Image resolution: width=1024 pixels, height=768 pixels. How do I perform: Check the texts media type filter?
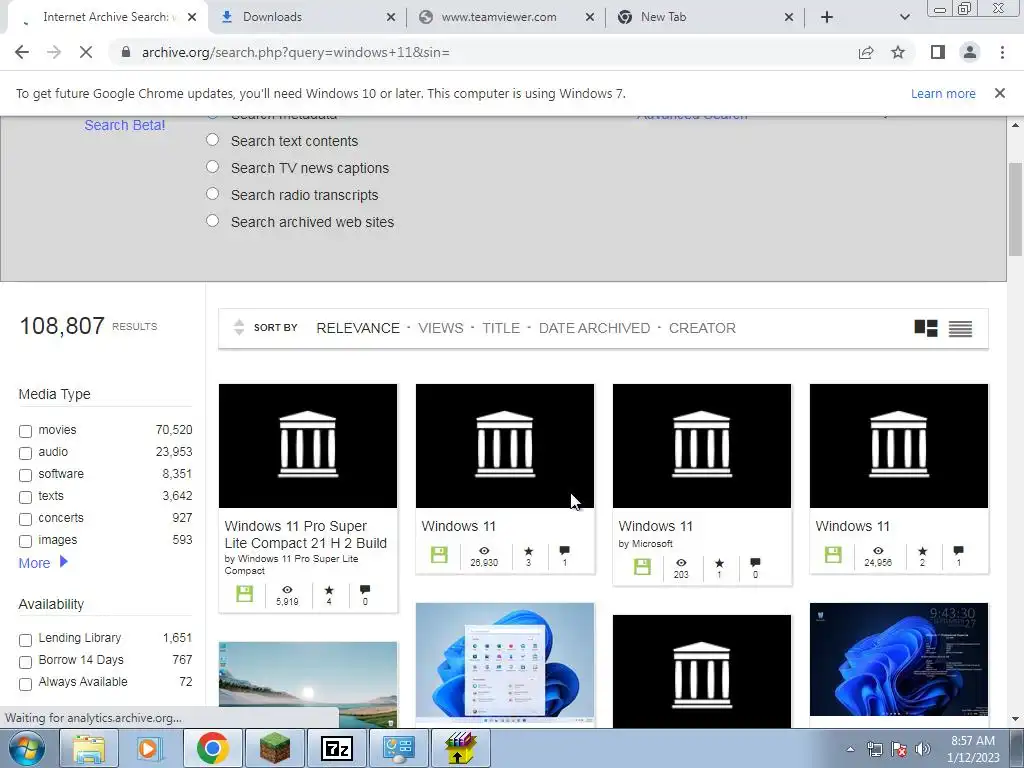[x=25, y=498]
